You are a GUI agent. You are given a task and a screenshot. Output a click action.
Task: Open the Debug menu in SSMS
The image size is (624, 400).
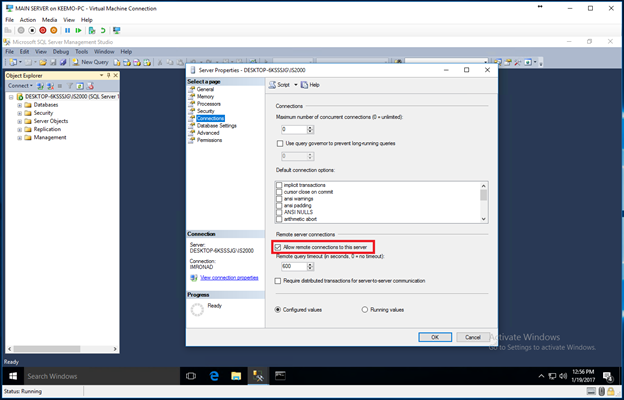pyautogui.click(x=61, y=52)
